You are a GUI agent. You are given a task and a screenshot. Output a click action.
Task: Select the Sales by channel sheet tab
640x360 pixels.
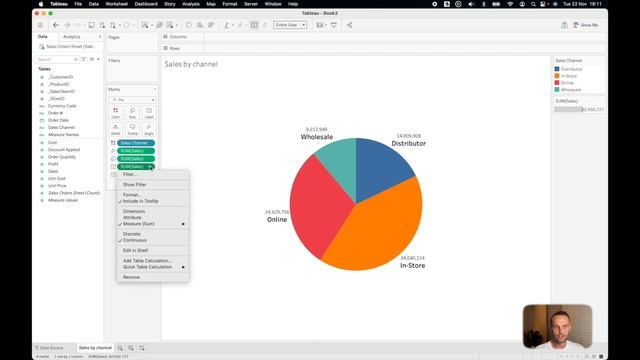coord(95,348)
